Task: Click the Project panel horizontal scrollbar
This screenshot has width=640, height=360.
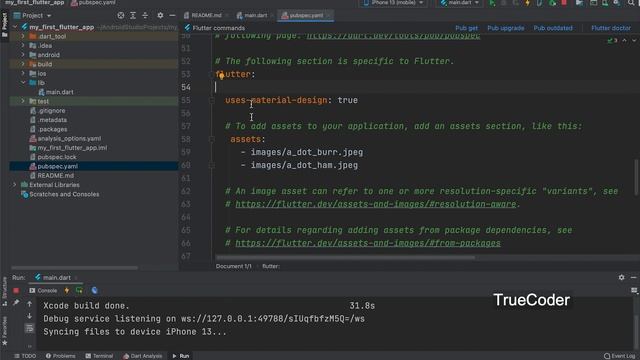Action: click(75, 268)
